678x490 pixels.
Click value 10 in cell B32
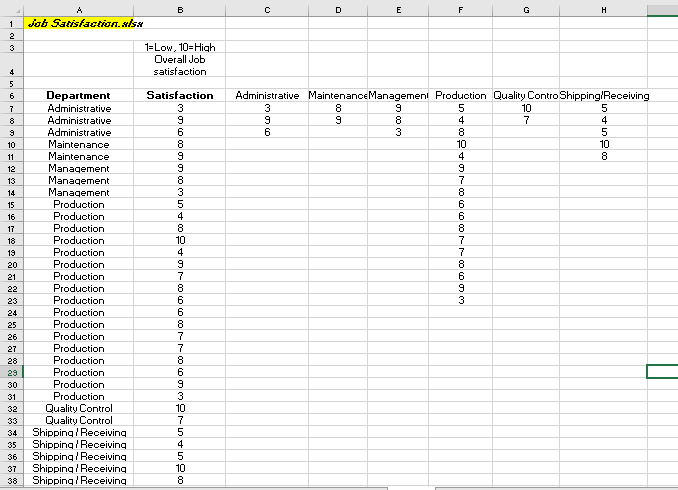pyautogui.click(x=180, y=408)
